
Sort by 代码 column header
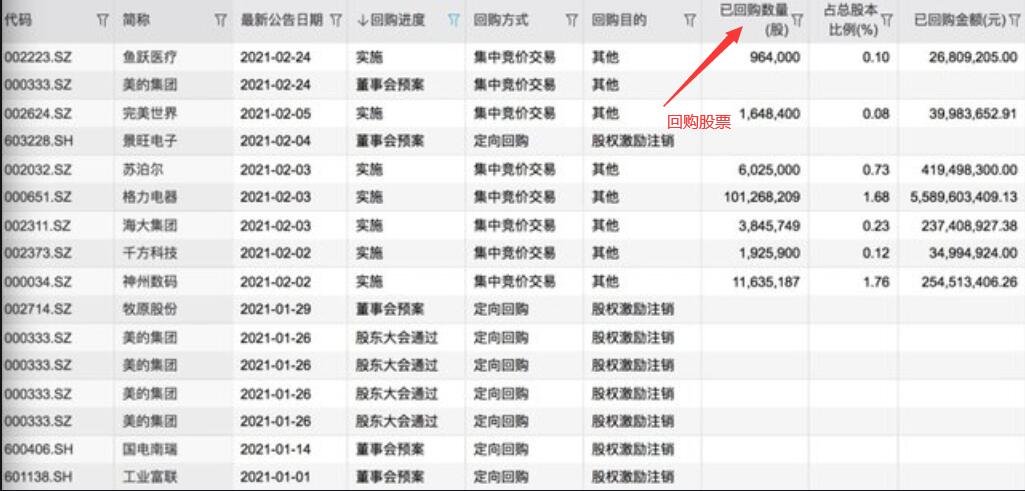18,20
